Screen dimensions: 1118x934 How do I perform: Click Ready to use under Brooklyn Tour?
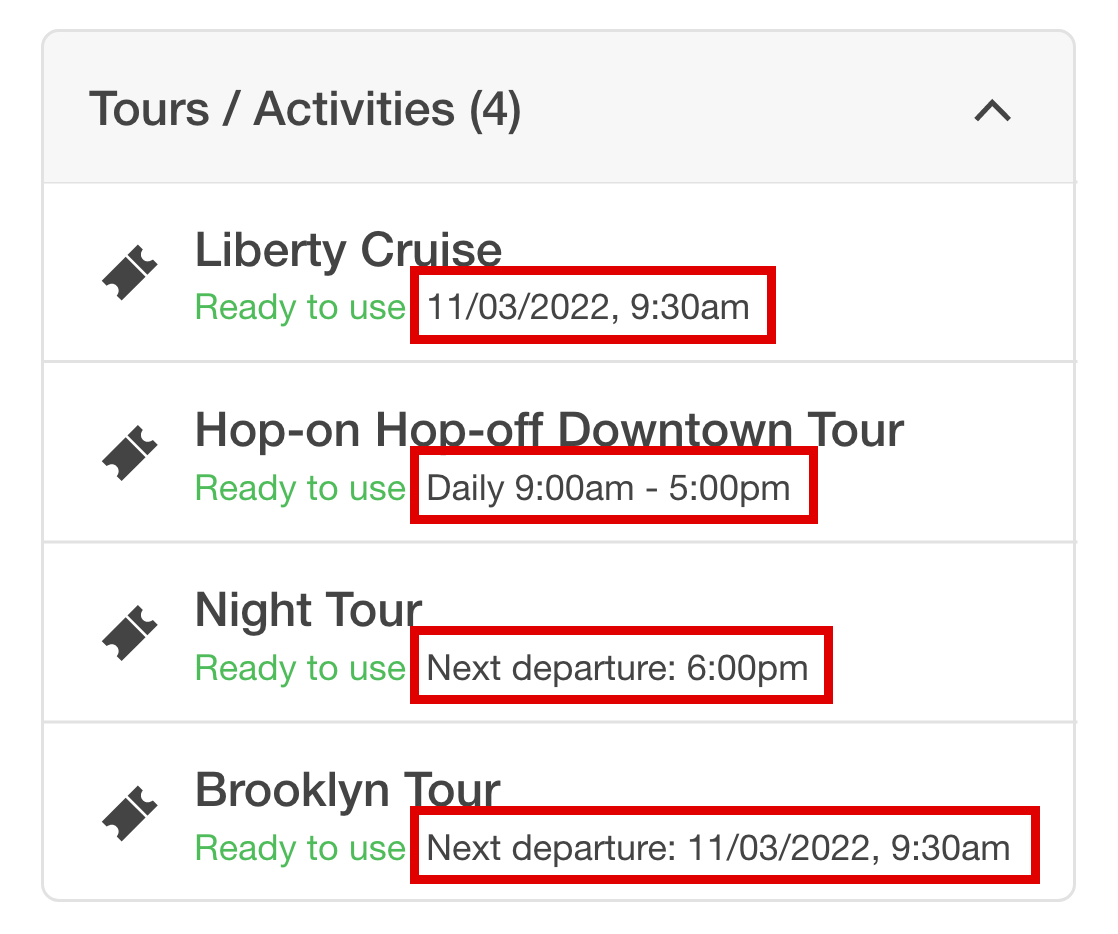[x=300, y=848]
